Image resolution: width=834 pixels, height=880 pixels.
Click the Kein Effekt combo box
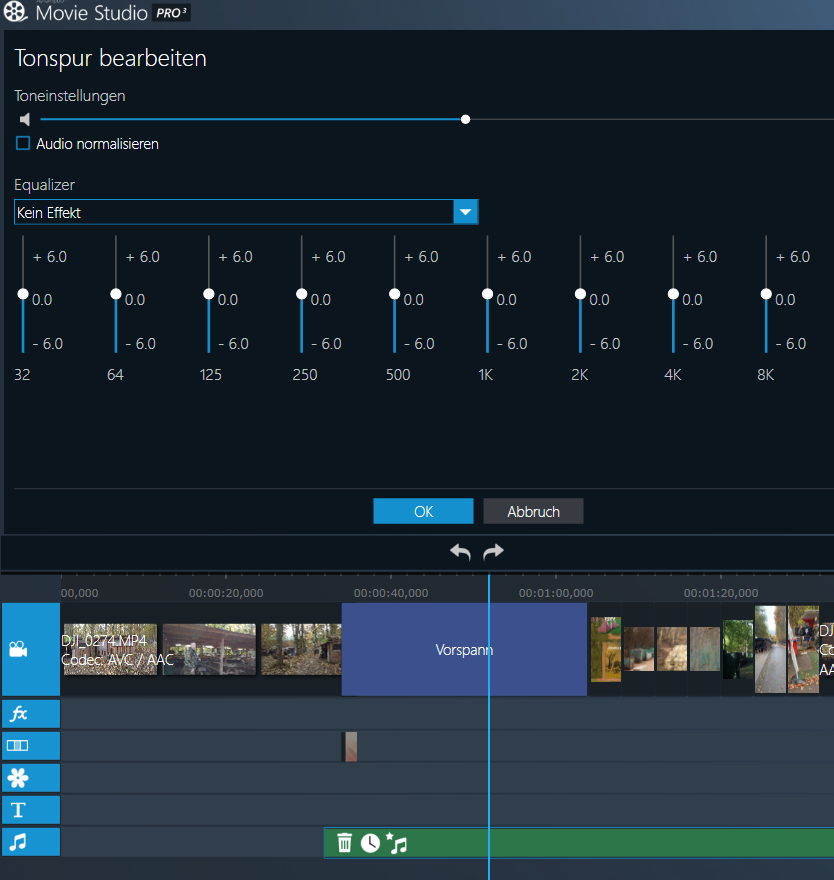pyautogui.click(x=234, y=212)
